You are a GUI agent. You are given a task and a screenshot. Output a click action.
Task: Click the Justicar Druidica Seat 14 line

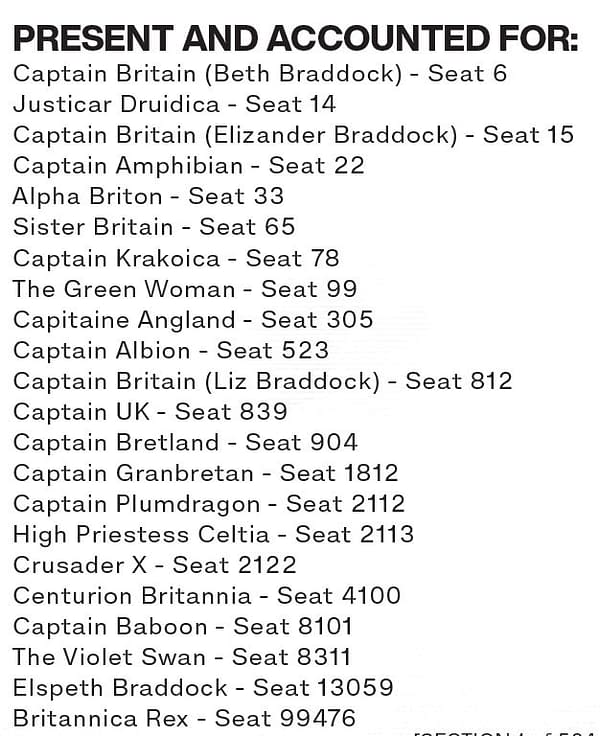point(175,104)
